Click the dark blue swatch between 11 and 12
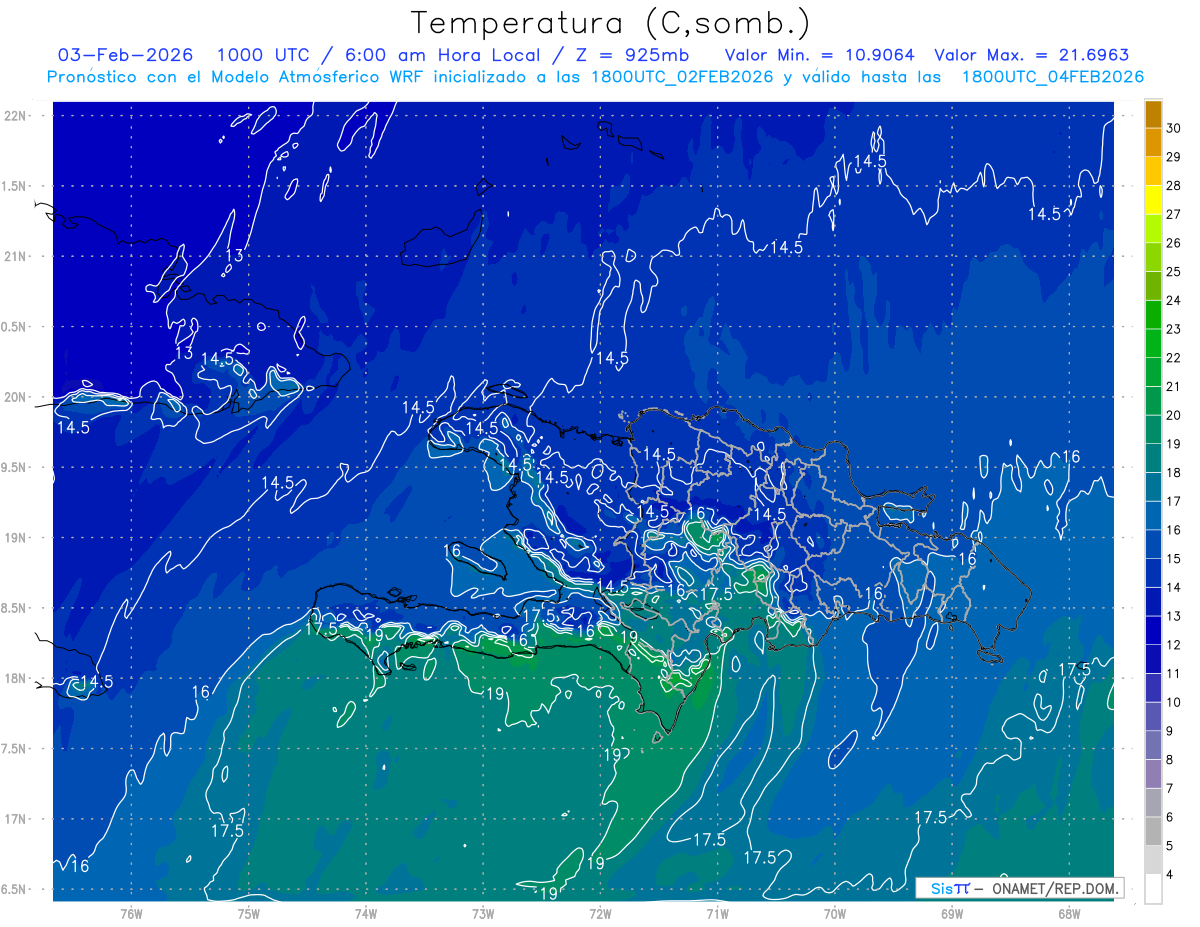This screenshot has height=927, width=1200. 1154,659
